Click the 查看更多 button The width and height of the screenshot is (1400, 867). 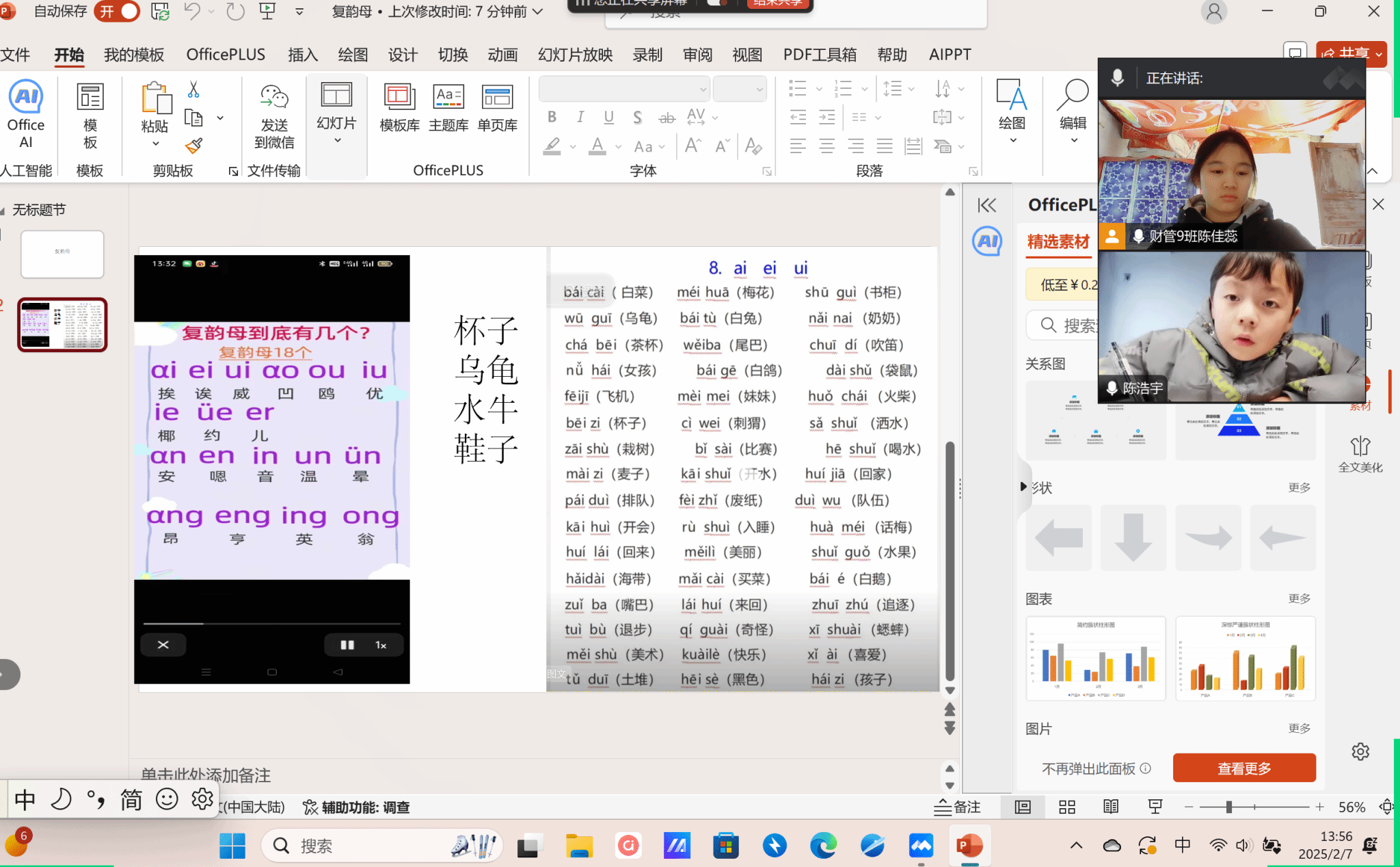pyautogui.click(x=1243, y=768)
